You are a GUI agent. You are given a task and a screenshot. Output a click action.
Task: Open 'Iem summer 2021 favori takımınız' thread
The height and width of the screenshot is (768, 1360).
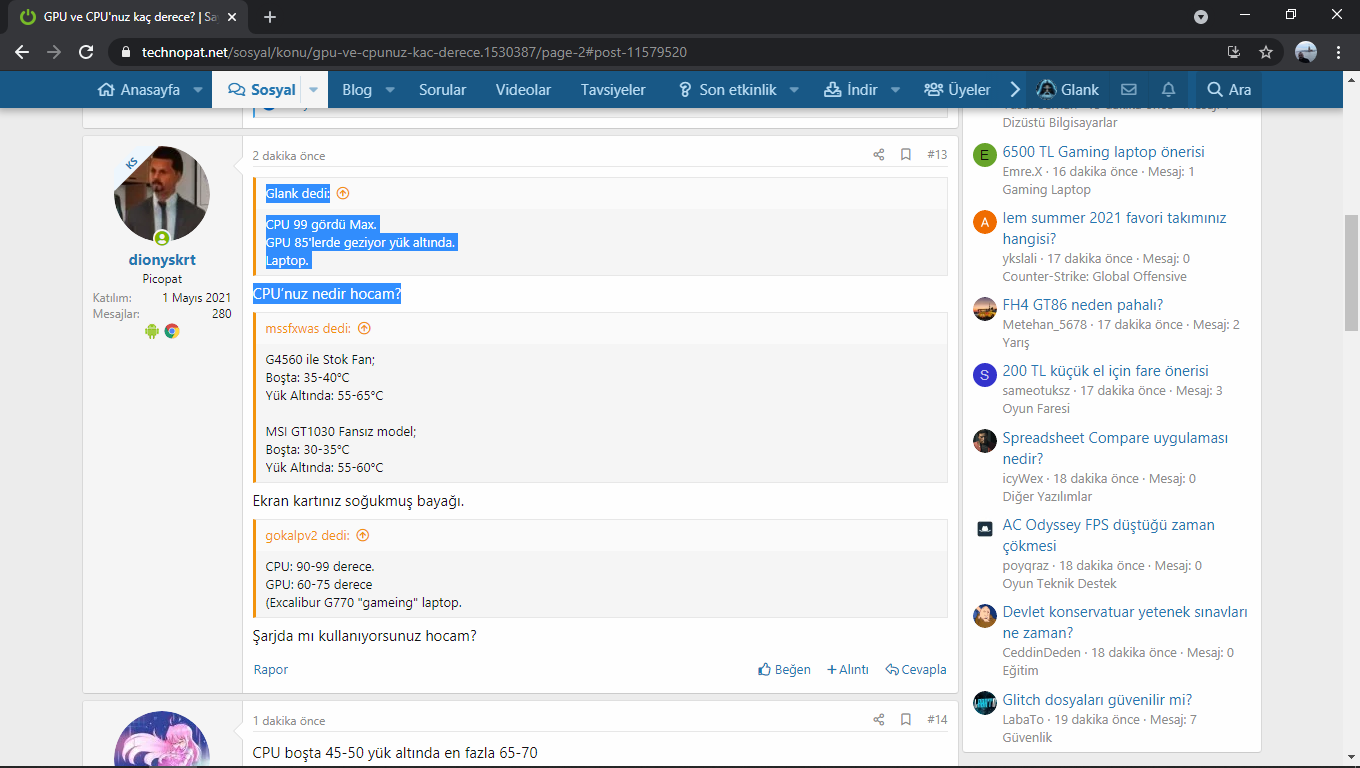(1115, 228)
